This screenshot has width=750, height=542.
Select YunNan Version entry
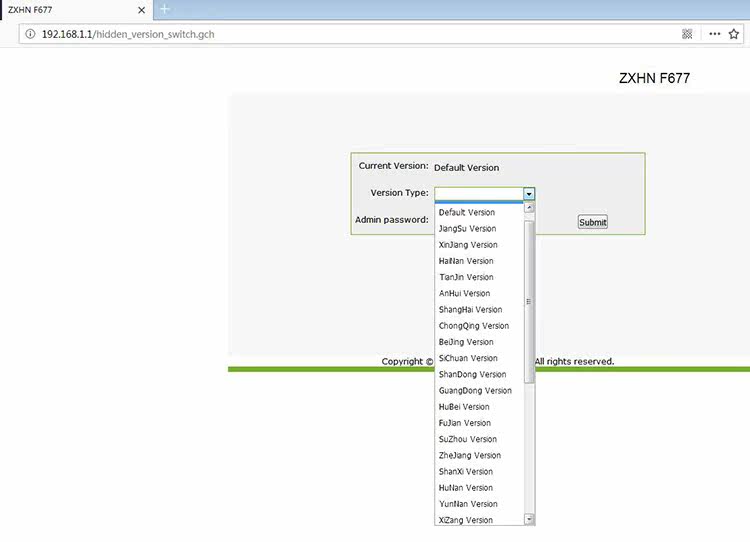479,505
